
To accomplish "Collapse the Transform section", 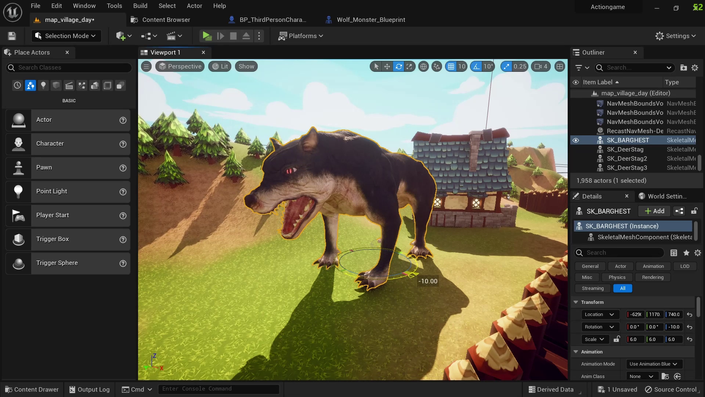I will 576,302.
